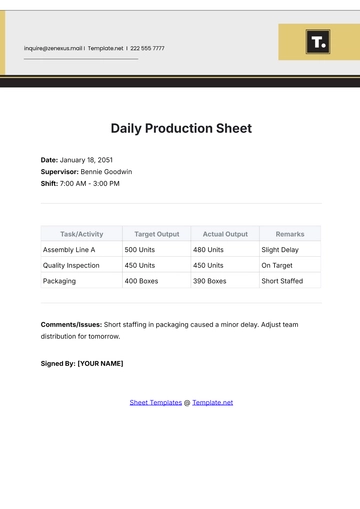Select the 390 Boxes cell
360x509 pixels.
(x=225, y=281)
